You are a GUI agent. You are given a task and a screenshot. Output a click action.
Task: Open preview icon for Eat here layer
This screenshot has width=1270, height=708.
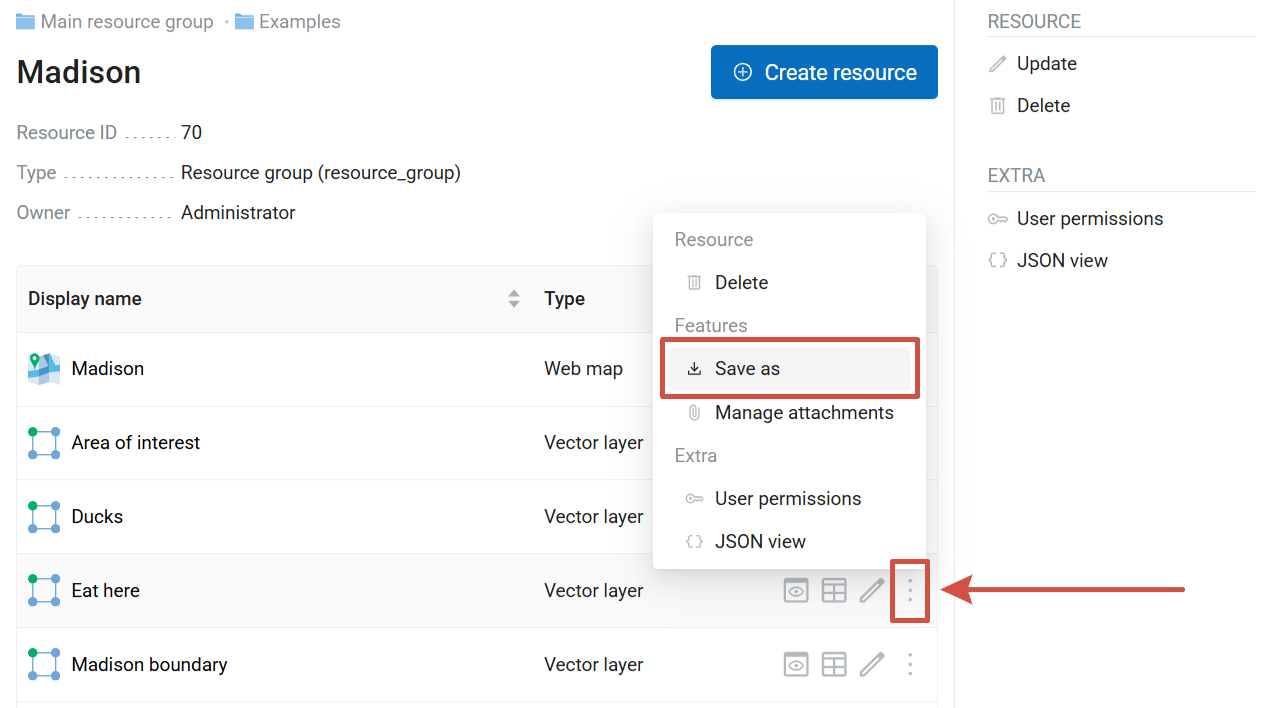[x=795, y=591]
